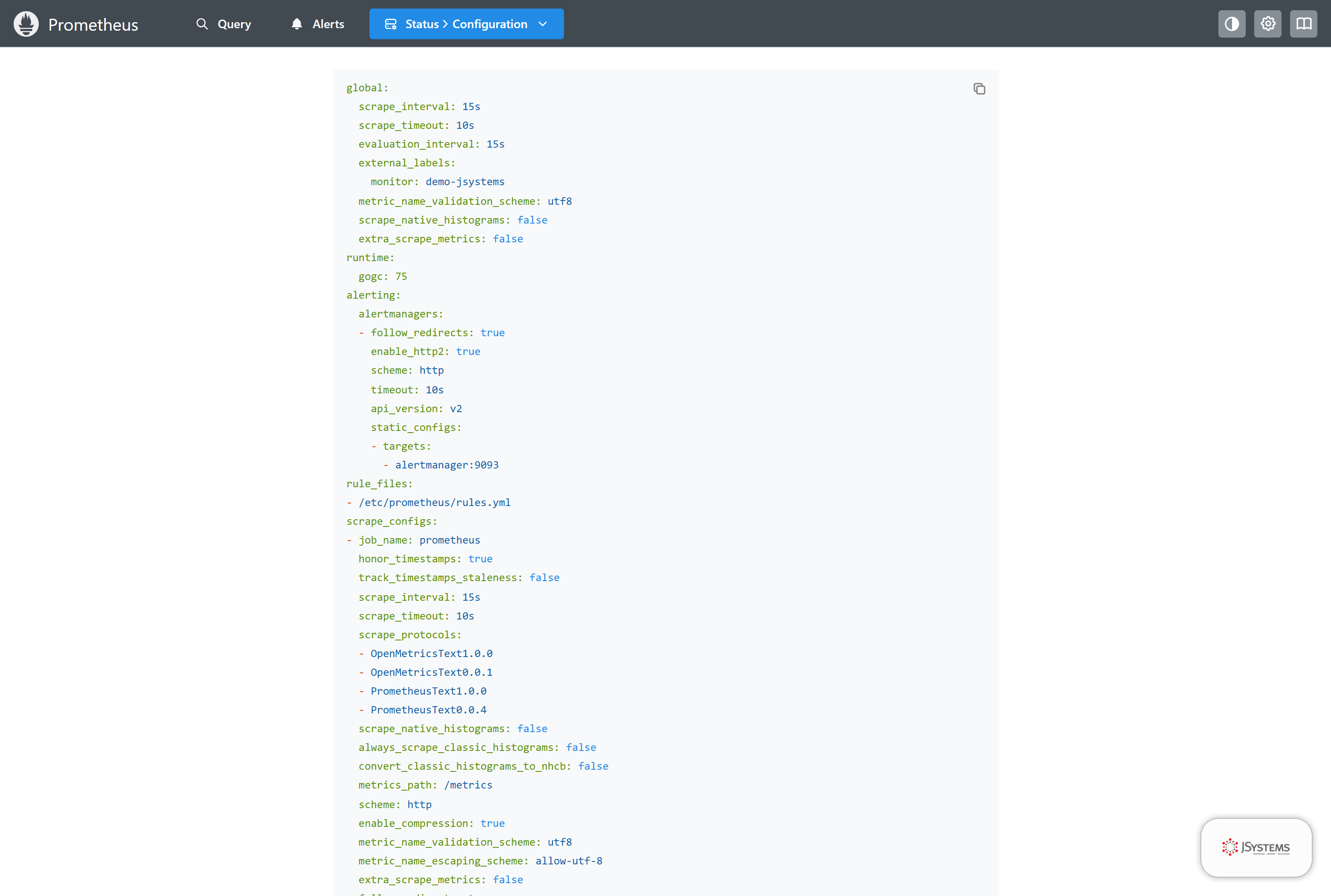Click the bell icon beside Alerts
The height and width of the screenshot is (896, 1331).
296,24
